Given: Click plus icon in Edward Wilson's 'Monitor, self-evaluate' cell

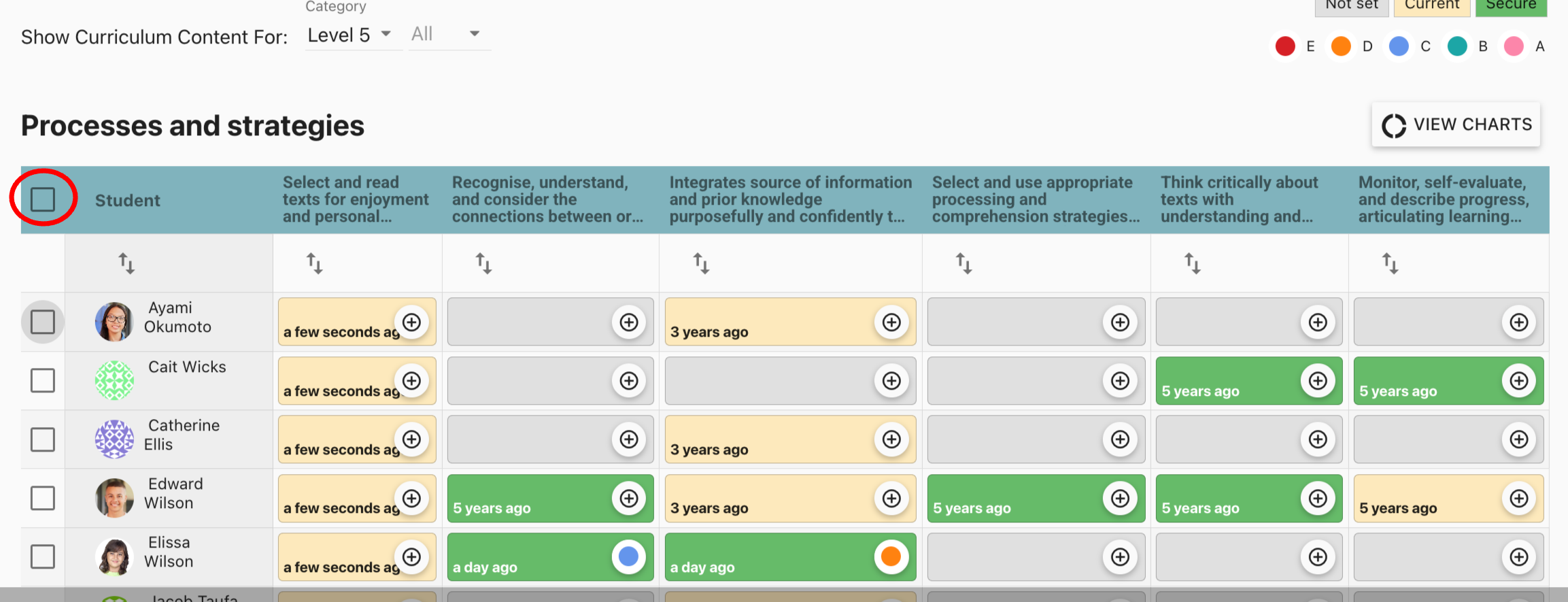Looking at the screenshot, I should pyautogui.click(x=1518, y=498).
